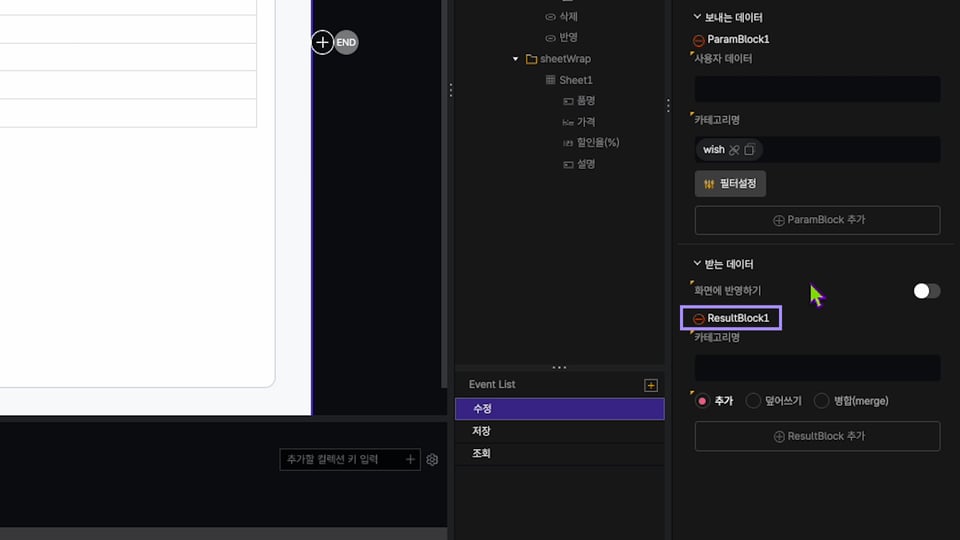Select the 조회 event

(x=560, y=454)
